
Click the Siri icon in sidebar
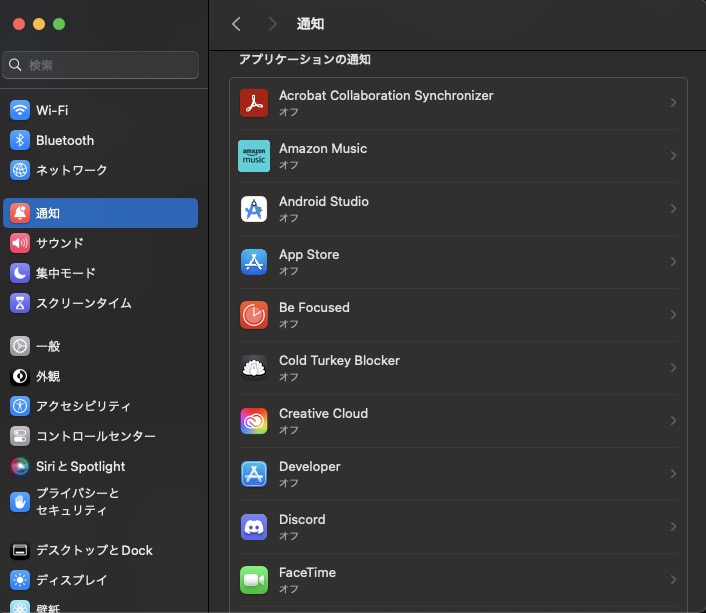[20, 466]
